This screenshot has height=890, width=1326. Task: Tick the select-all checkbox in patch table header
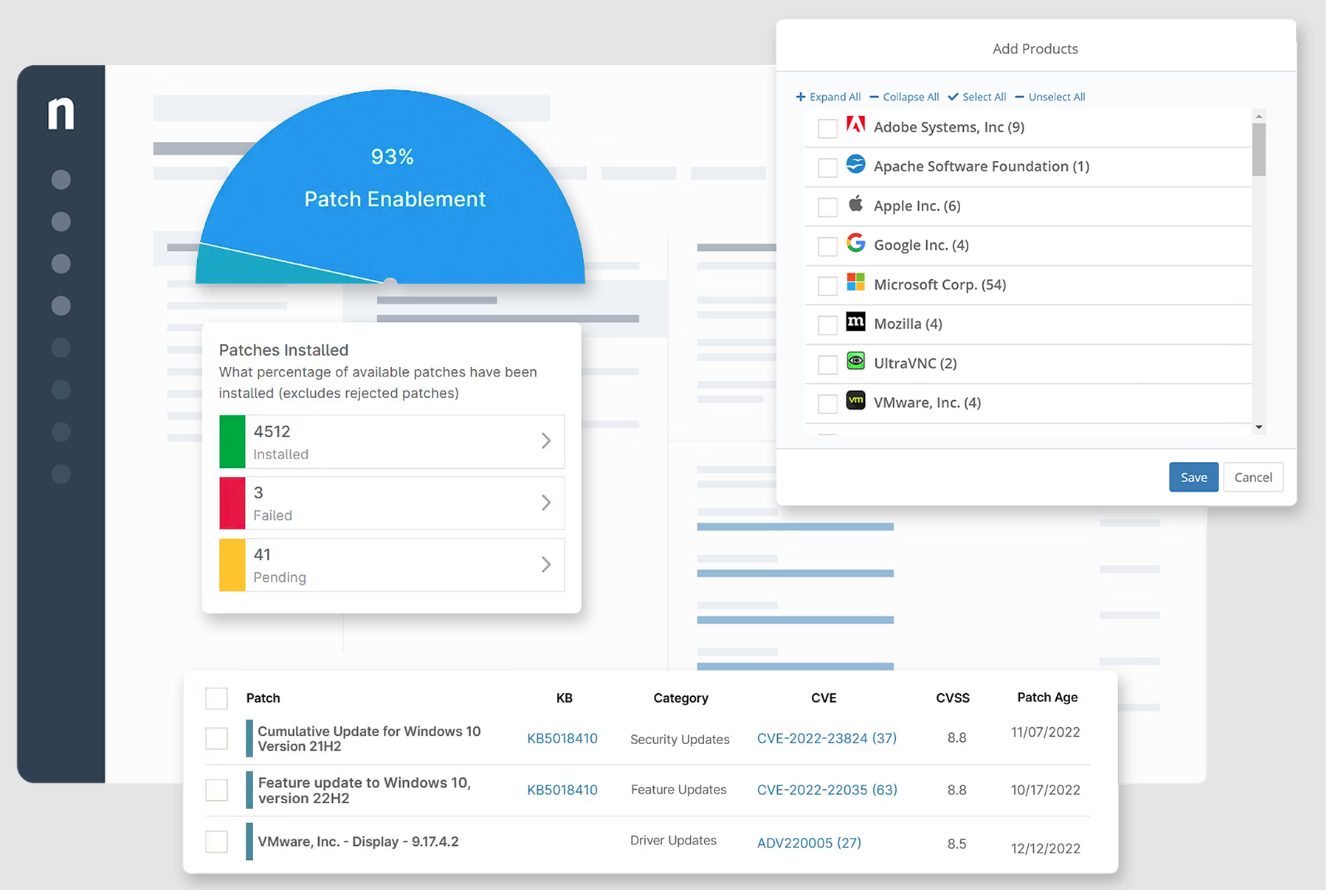[x=216, y=698]
